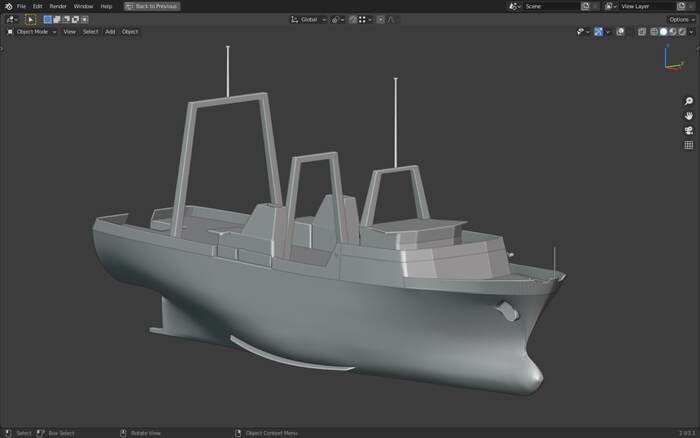Click the zoom magnifier icon in viewport

(x=689, y=101)
